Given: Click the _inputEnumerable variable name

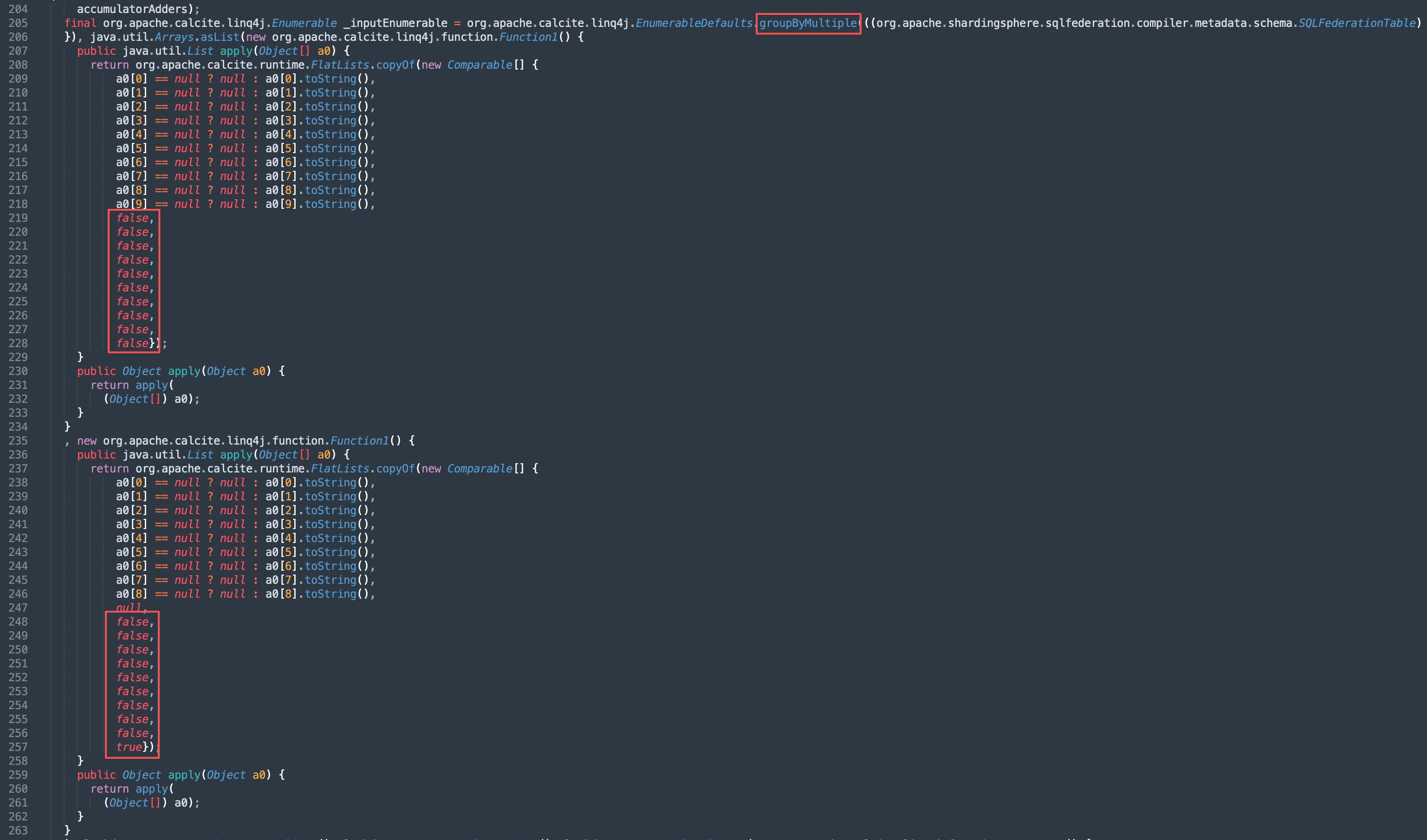Looking at the screenshot, I should click(395, 23).
